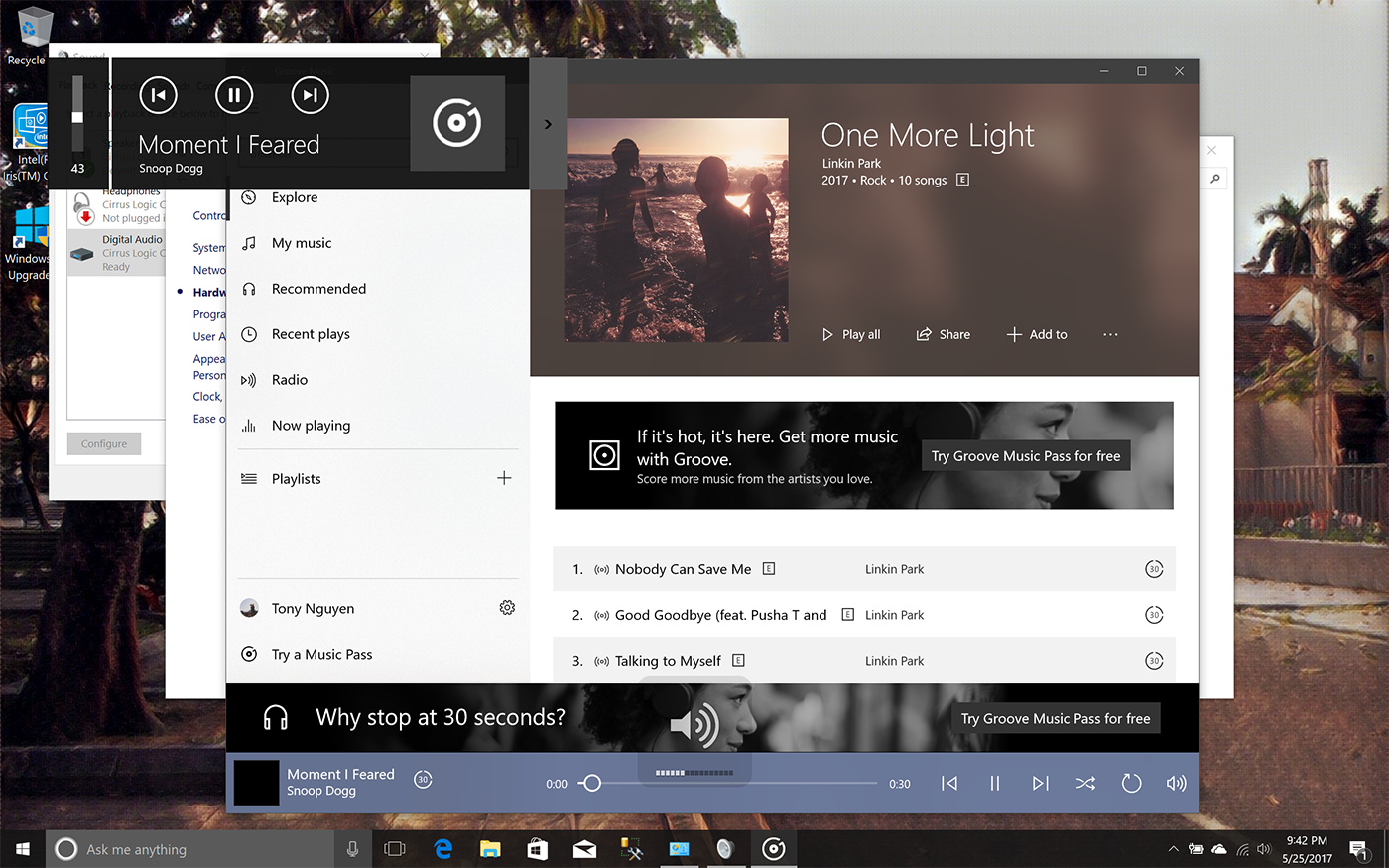Show the Now playing view
Viewport: 1389px width, 868px height.
point(311,426)
